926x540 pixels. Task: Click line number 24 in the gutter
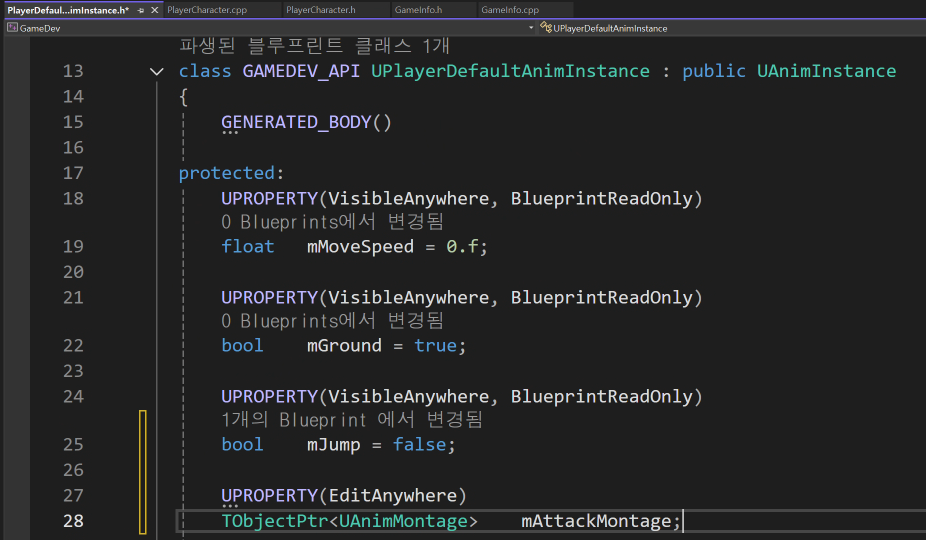coord(73,396)
